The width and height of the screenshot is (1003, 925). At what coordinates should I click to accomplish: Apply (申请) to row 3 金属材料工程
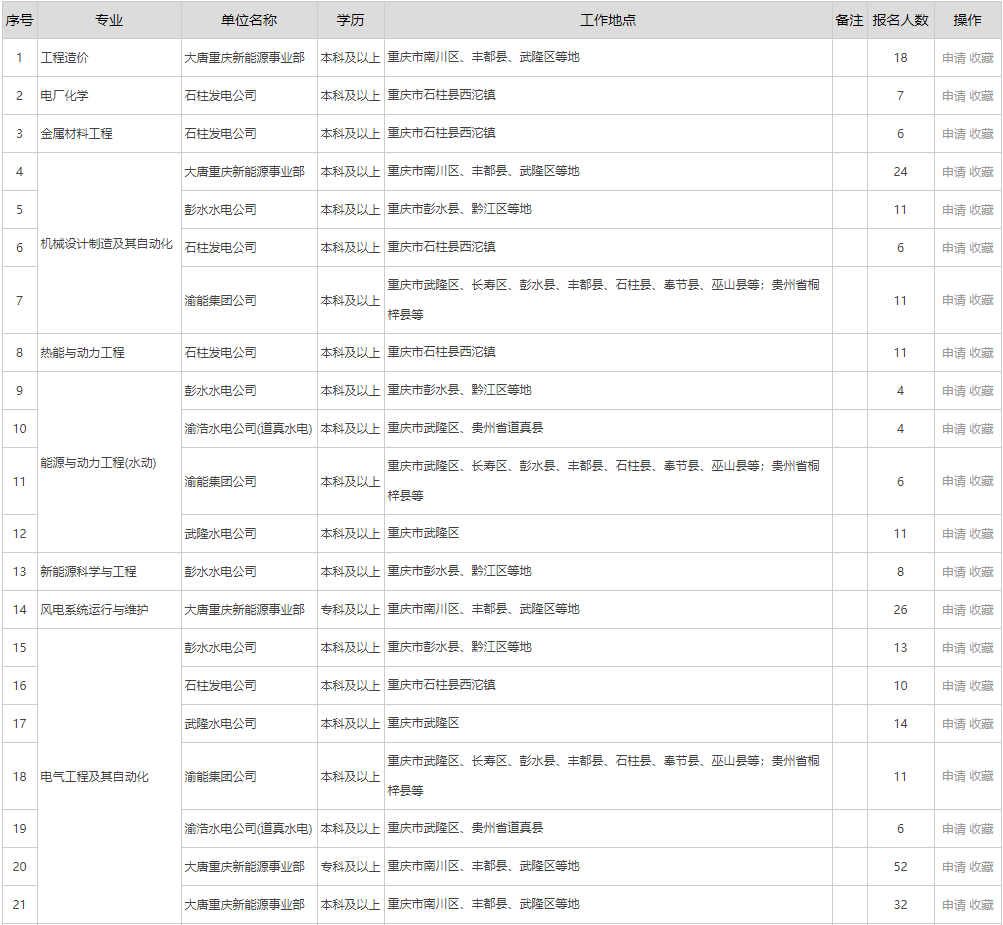[953, 134]
